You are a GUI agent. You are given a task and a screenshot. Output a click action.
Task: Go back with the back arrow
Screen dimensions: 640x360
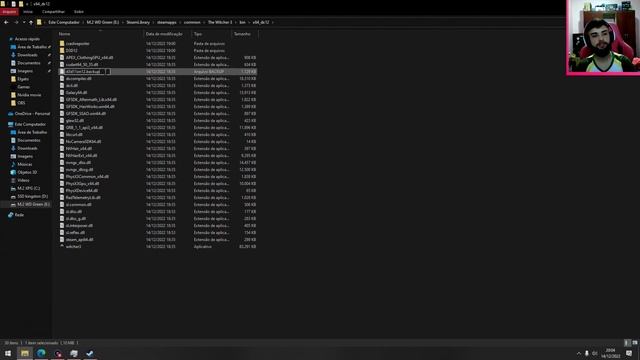[6, 22]
